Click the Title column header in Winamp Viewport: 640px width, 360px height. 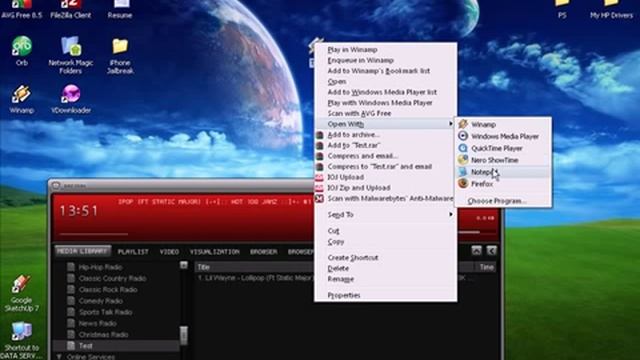(255, 267)
